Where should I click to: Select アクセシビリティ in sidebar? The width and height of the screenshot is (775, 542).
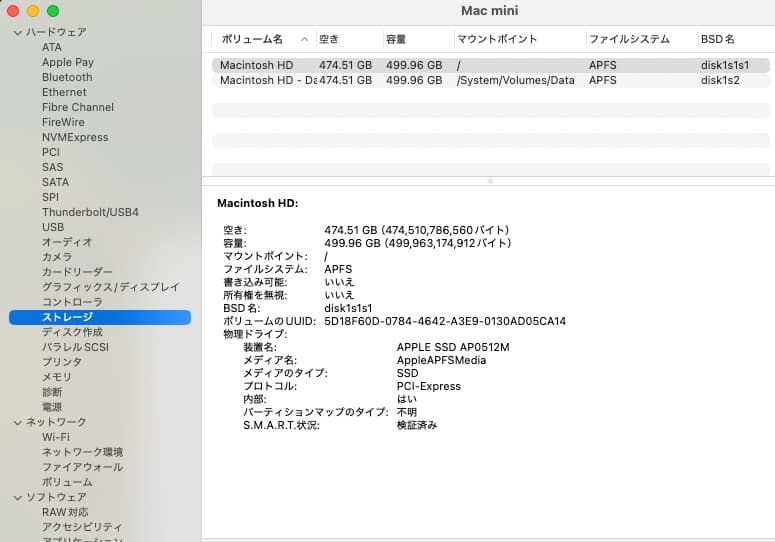[x=82, y=527]
